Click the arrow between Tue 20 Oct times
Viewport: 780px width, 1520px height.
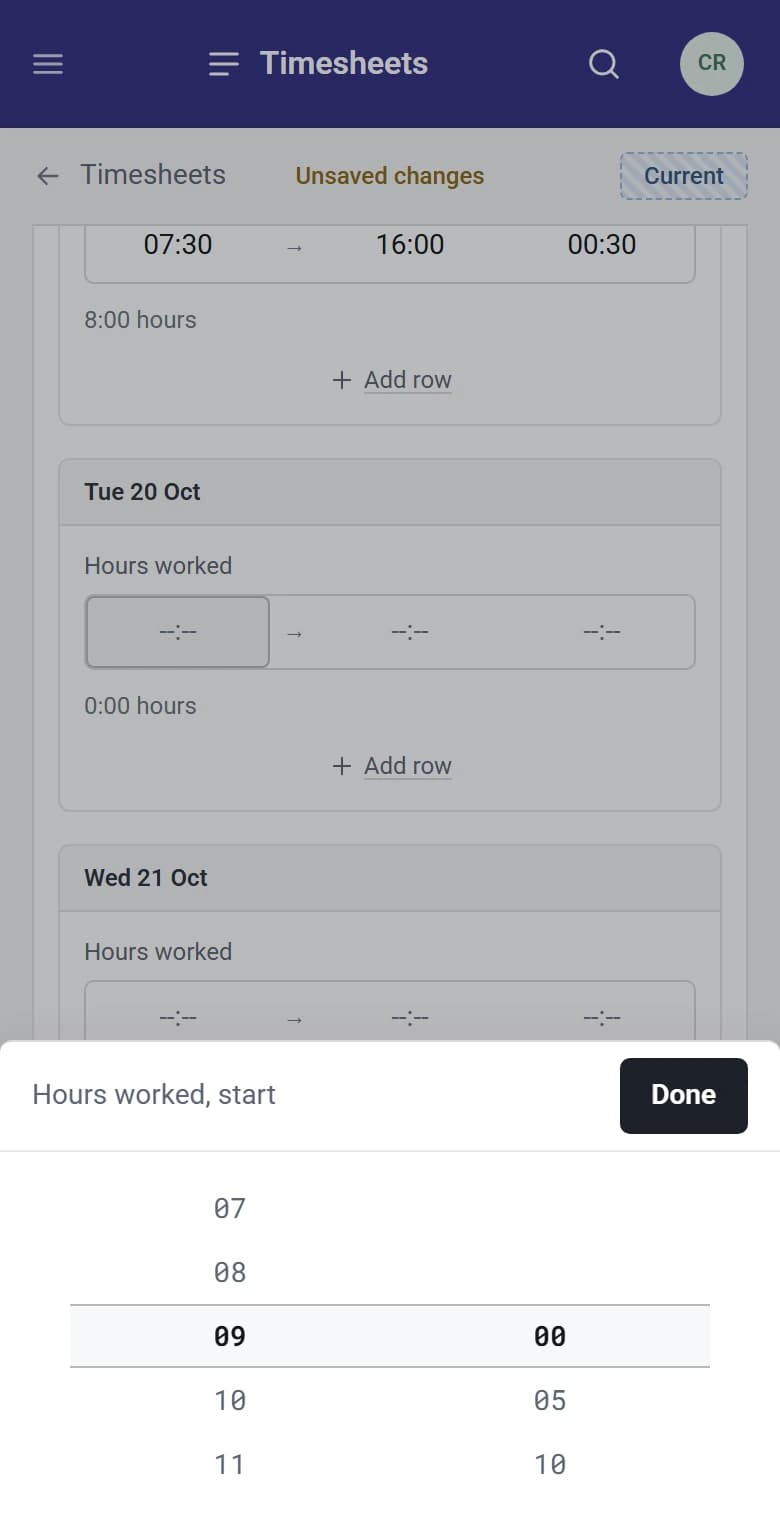(x=294, y=633)
